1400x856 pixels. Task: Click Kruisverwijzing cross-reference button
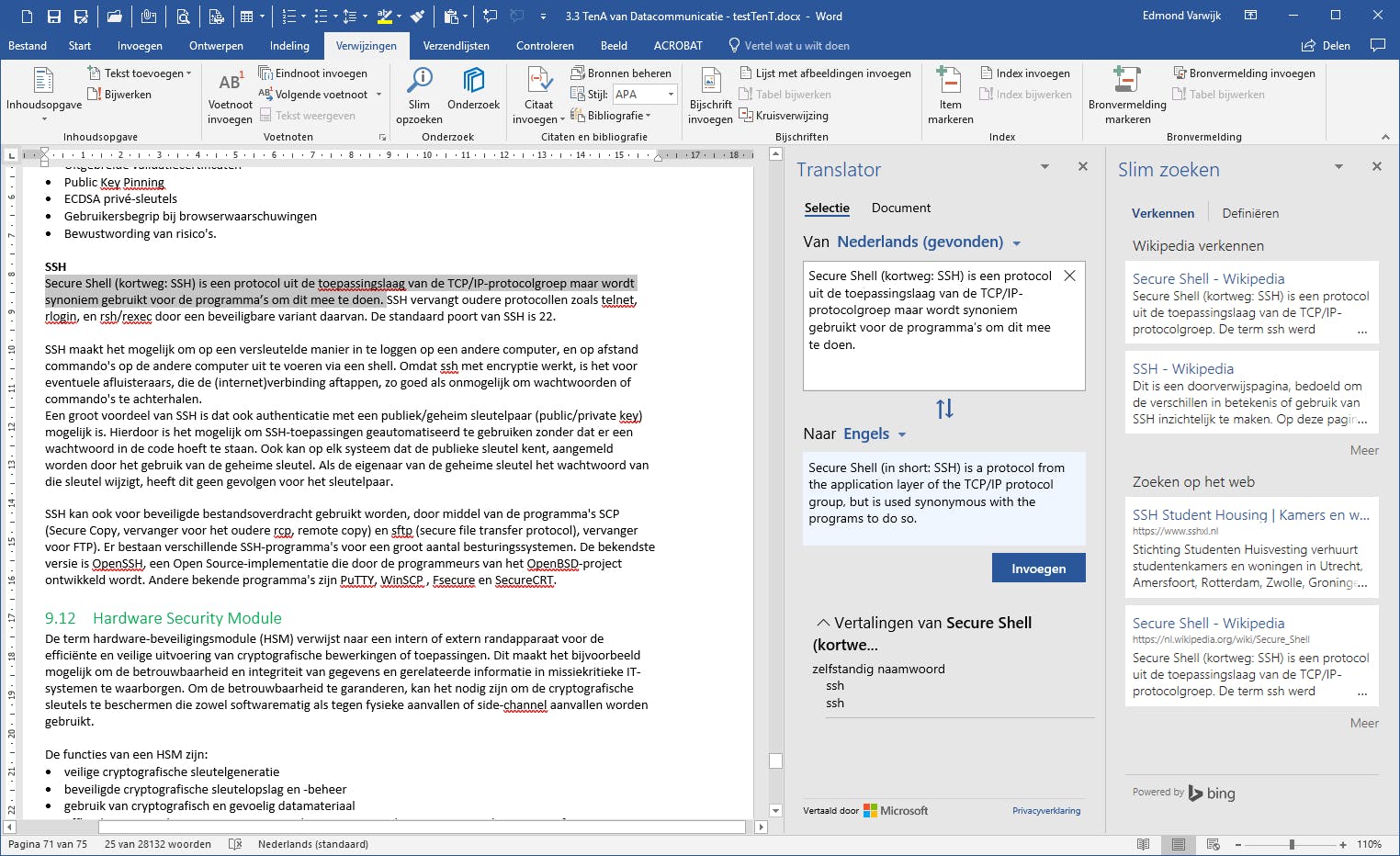(x=784, y=116)
